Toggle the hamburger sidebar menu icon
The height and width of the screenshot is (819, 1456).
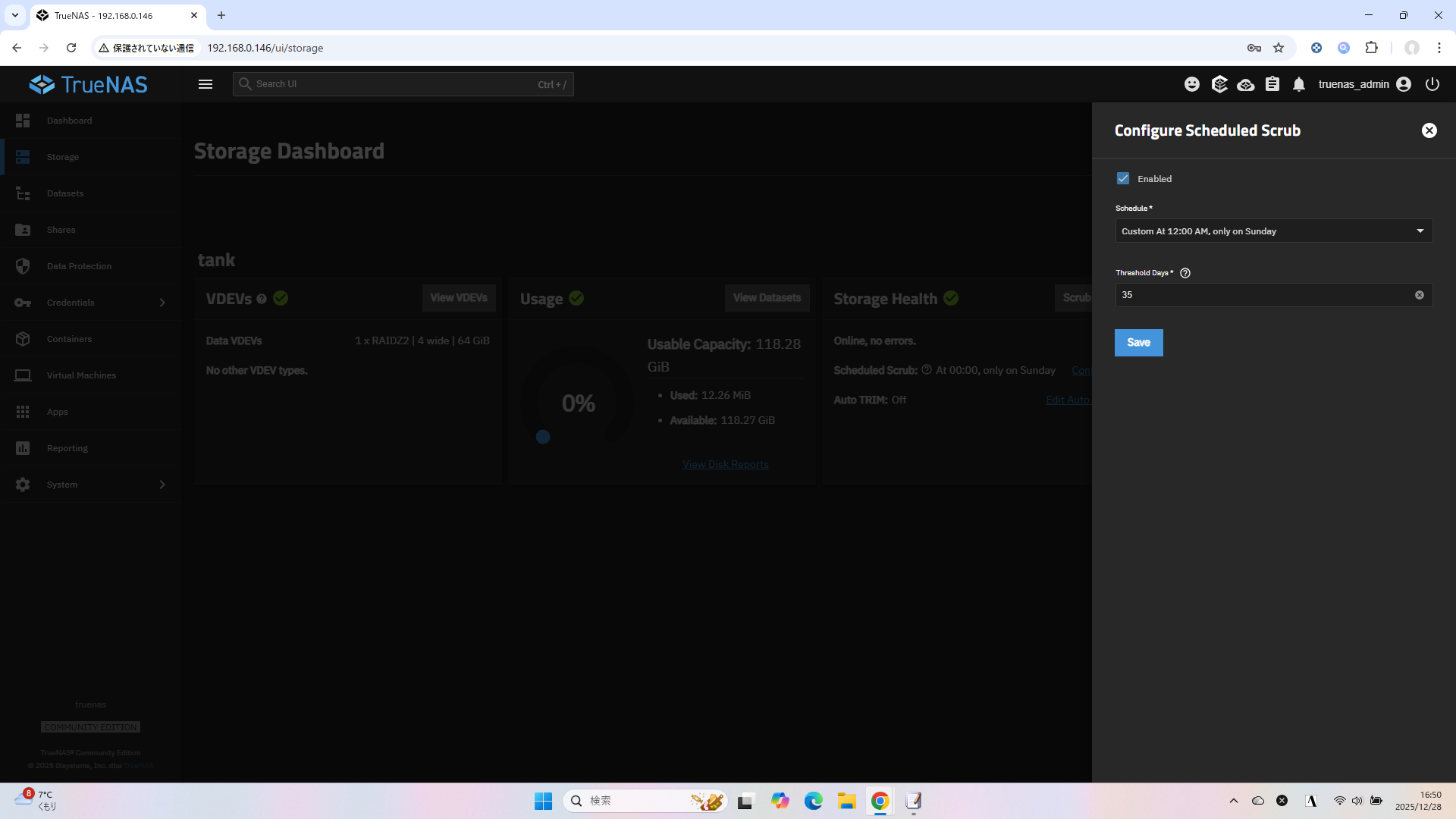(205, 84)
